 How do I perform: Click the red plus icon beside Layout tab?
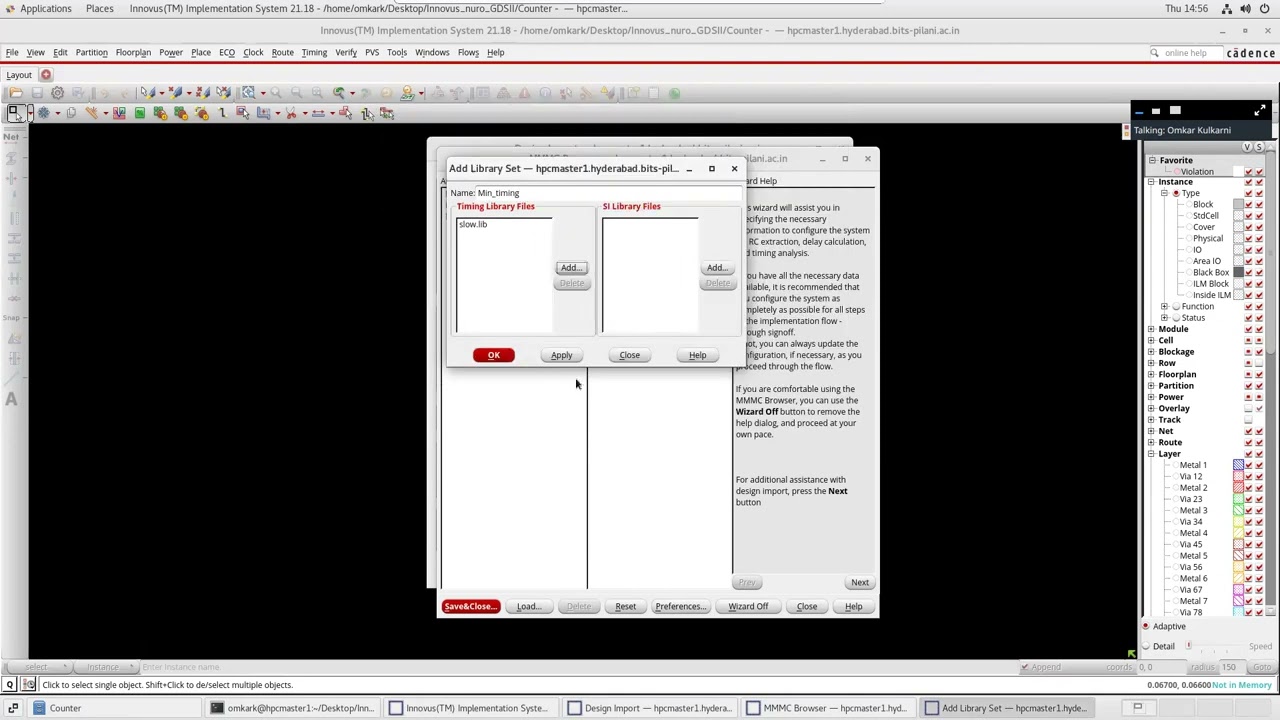pyautogui.click(x=46, y=74)
